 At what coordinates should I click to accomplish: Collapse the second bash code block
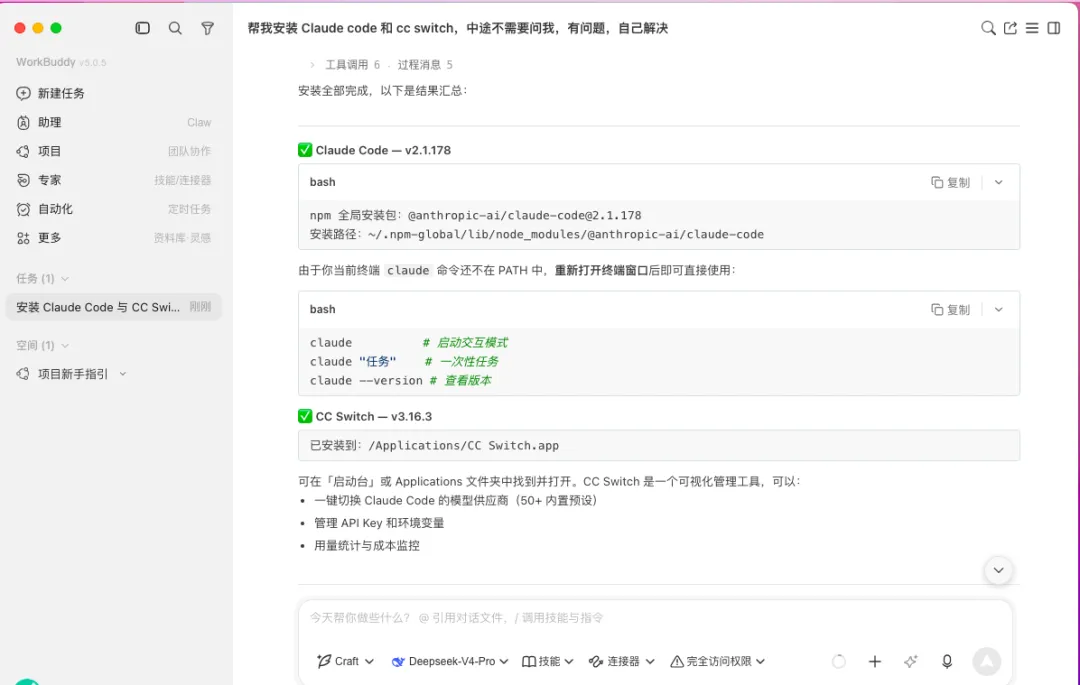pos(999,310)
